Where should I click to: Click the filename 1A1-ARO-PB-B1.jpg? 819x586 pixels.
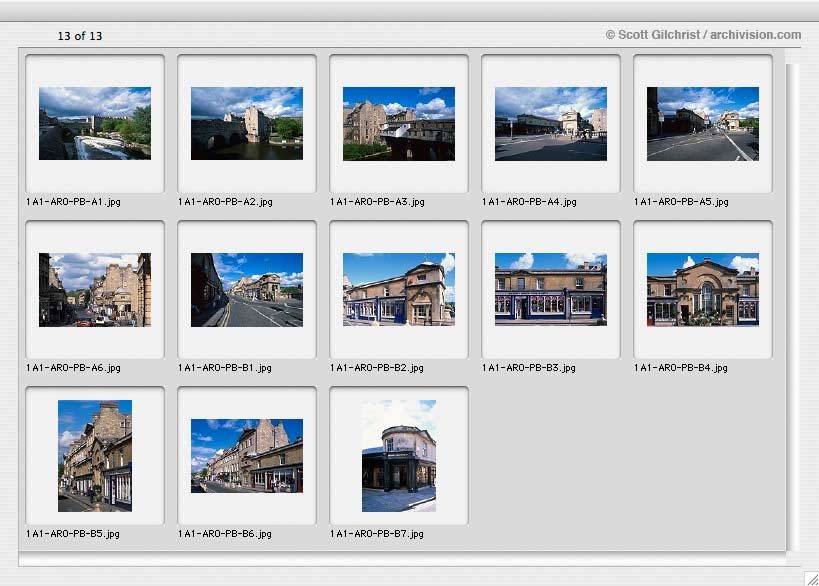tap(225, 368)
